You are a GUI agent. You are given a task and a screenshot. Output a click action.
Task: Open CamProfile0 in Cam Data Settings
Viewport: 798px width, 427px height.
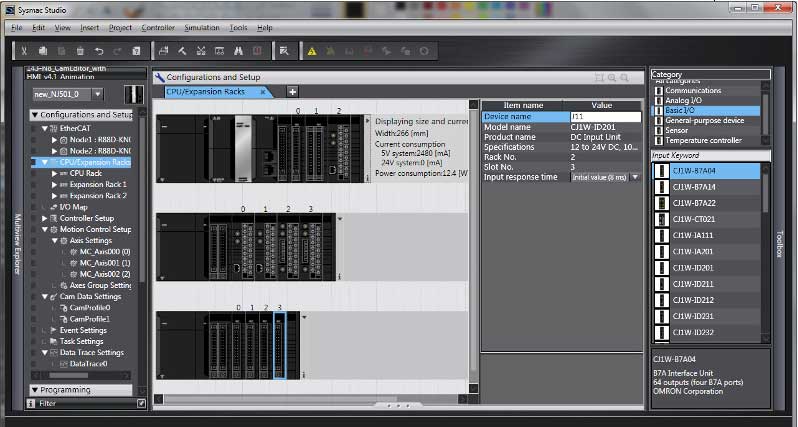(x=87, y=308)
